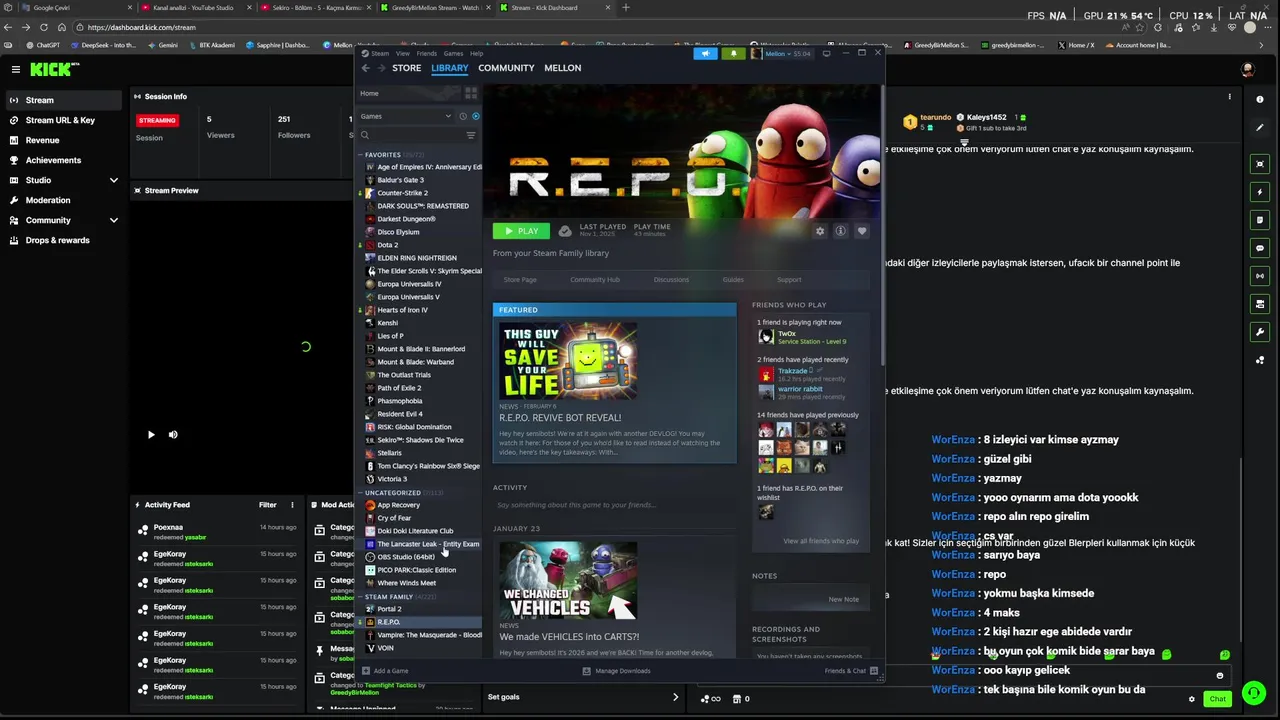Expand the Studio sidebar section
Screen dimensions: 1280x720
[114, 180]
